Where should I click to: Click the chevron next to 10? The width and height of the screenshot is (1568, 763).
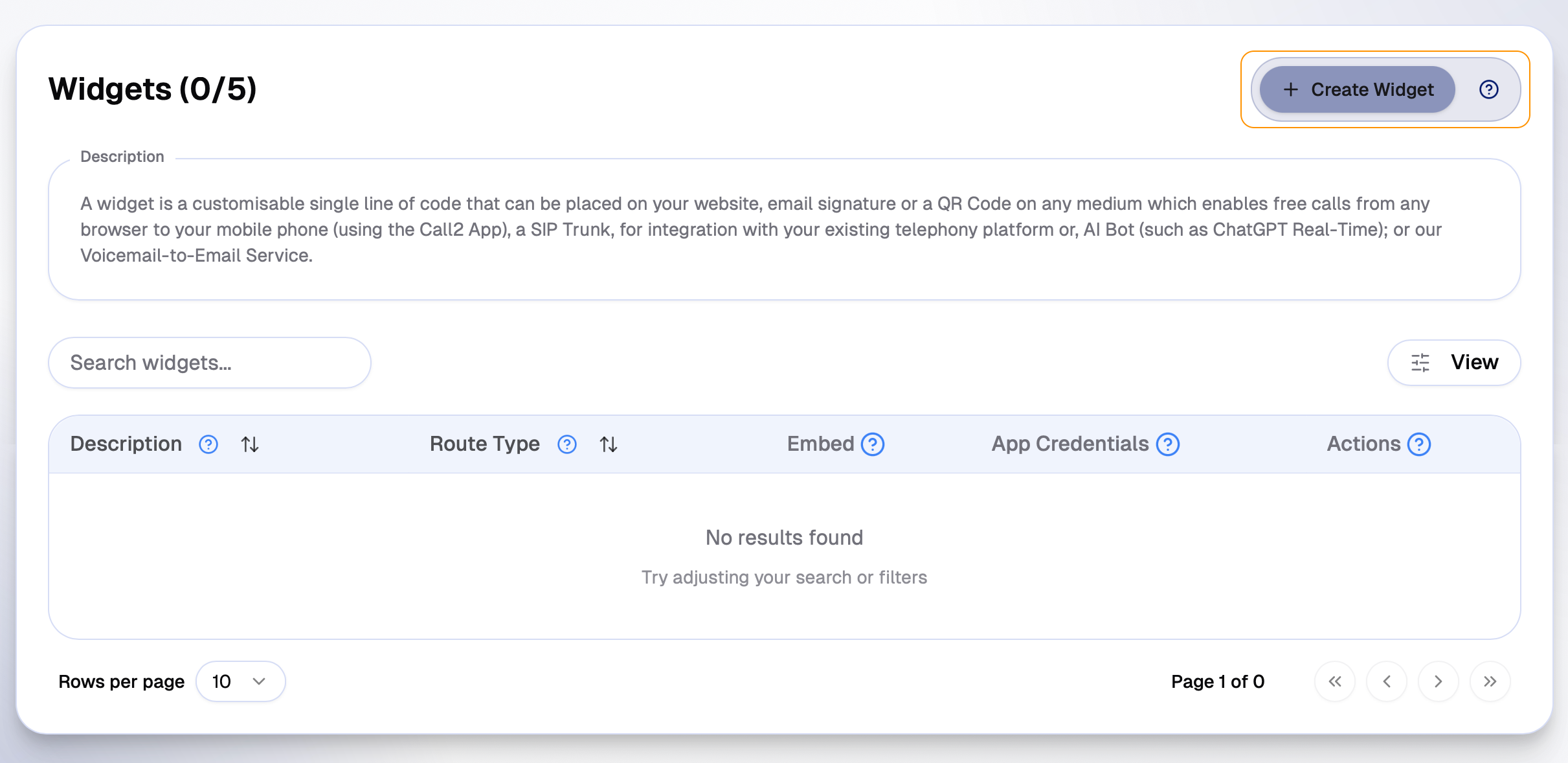tap(259, 681)
